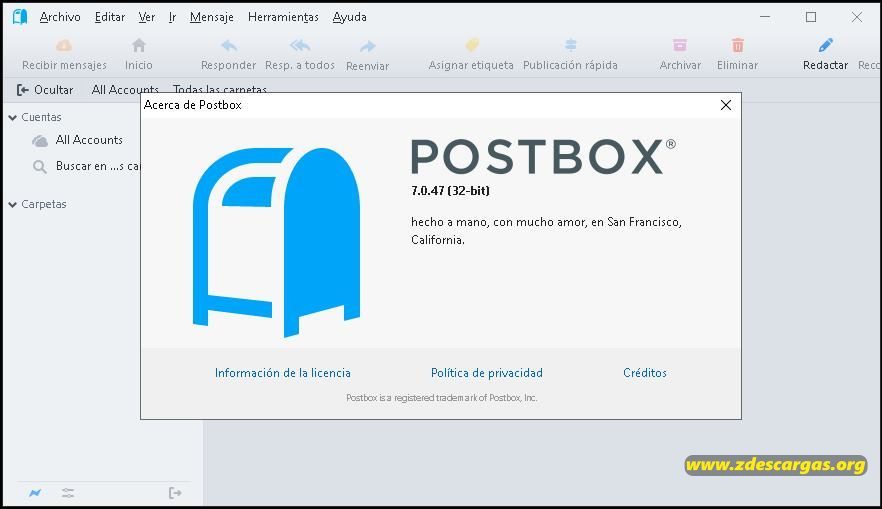Screen dimensions: 882x509
Task: Open the Editar menu
Action: [110, 17]
